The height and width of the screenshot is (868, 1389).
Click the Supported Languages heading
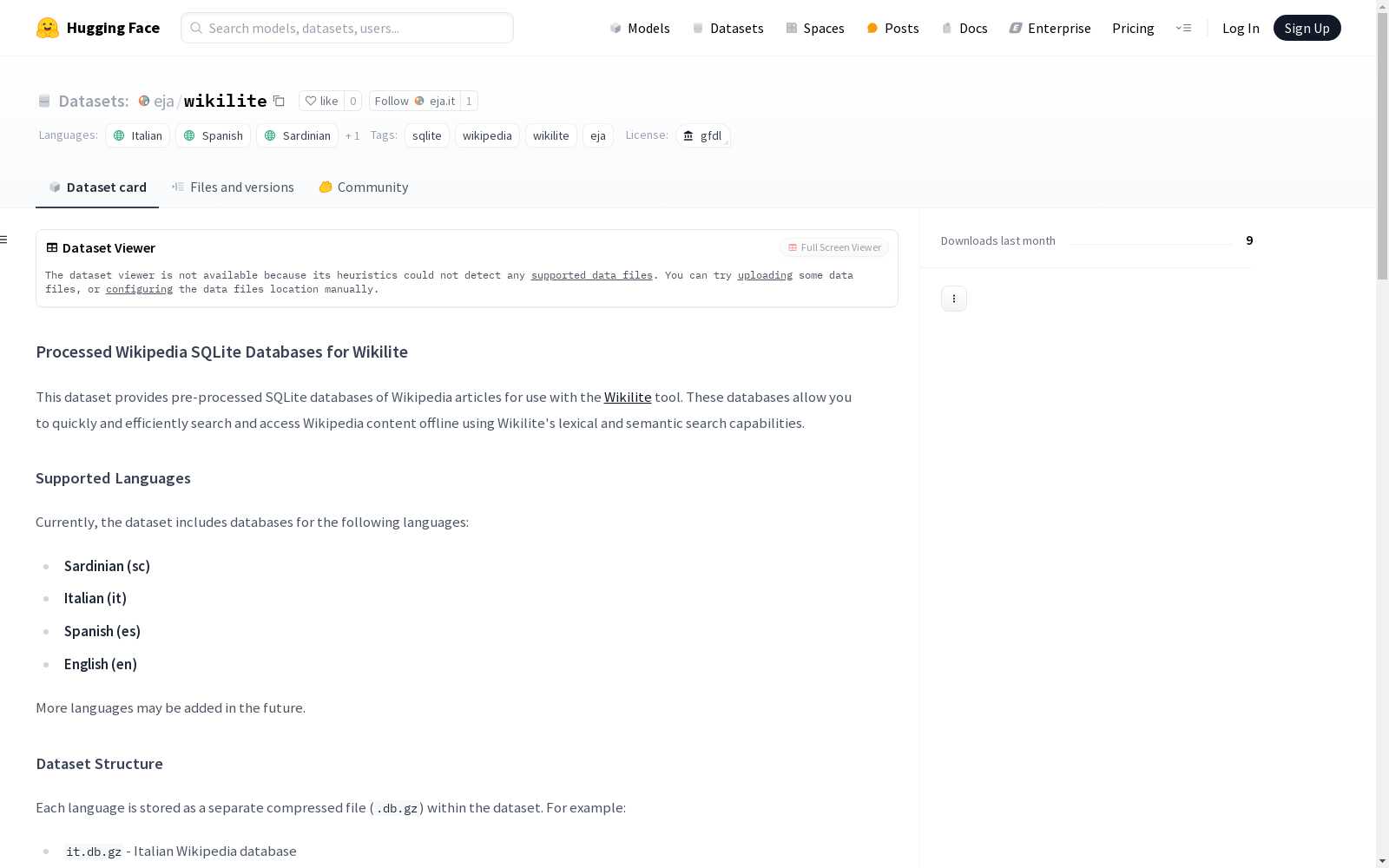(x=113, y=478)
